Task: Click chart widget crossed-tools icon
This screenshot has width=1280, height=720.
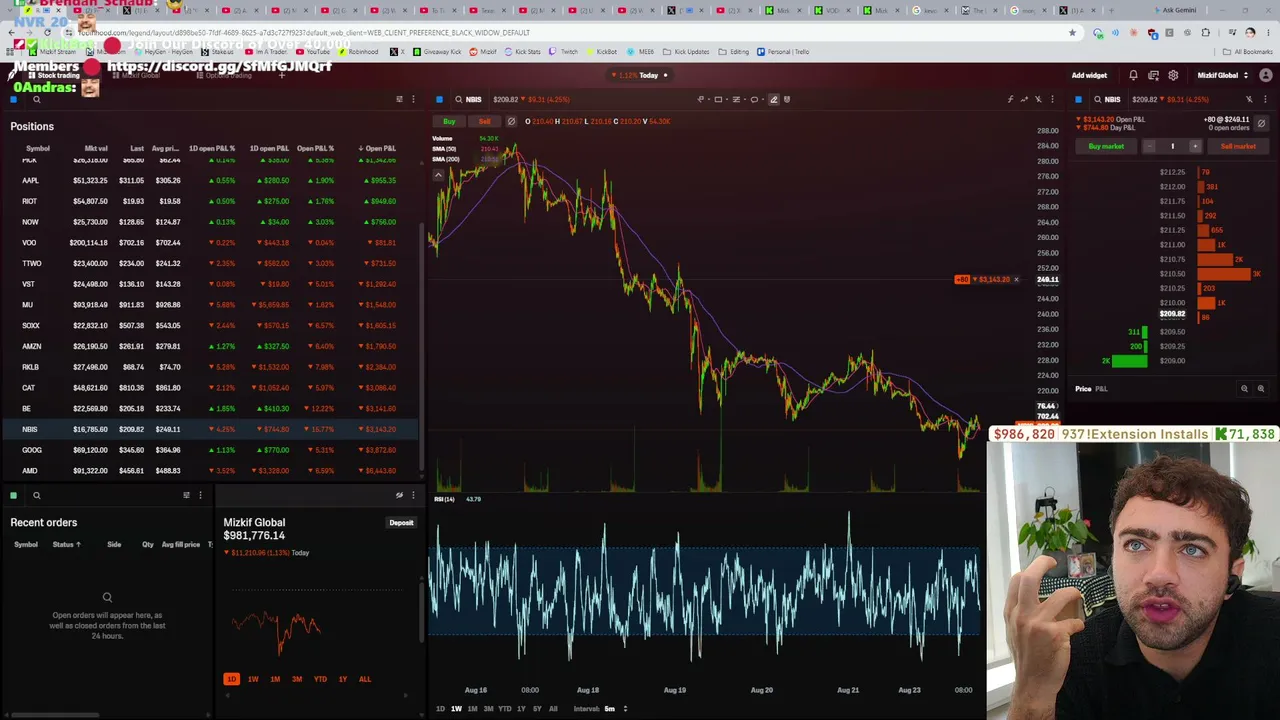Action: click(x=1038, y=99)
